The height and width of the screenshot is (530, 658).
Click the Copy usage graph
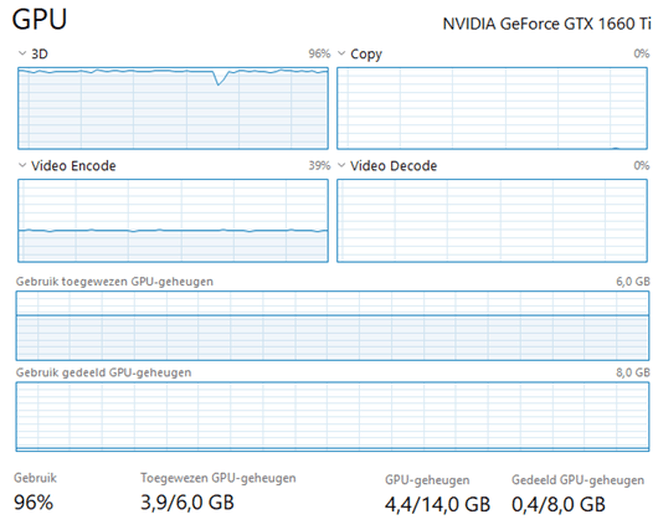493,108
